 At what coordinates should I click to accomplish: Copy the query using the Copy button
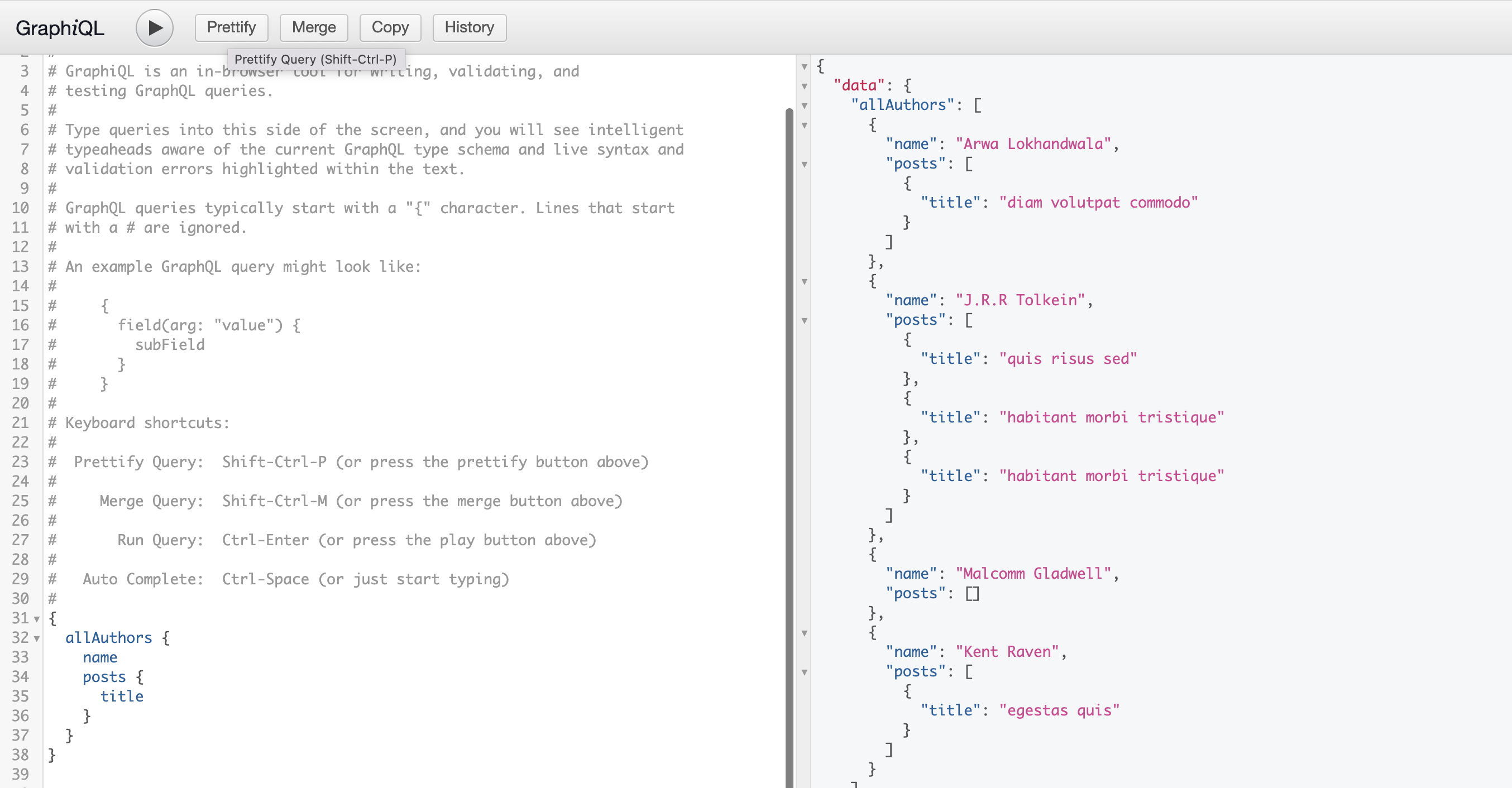point(390,27)
